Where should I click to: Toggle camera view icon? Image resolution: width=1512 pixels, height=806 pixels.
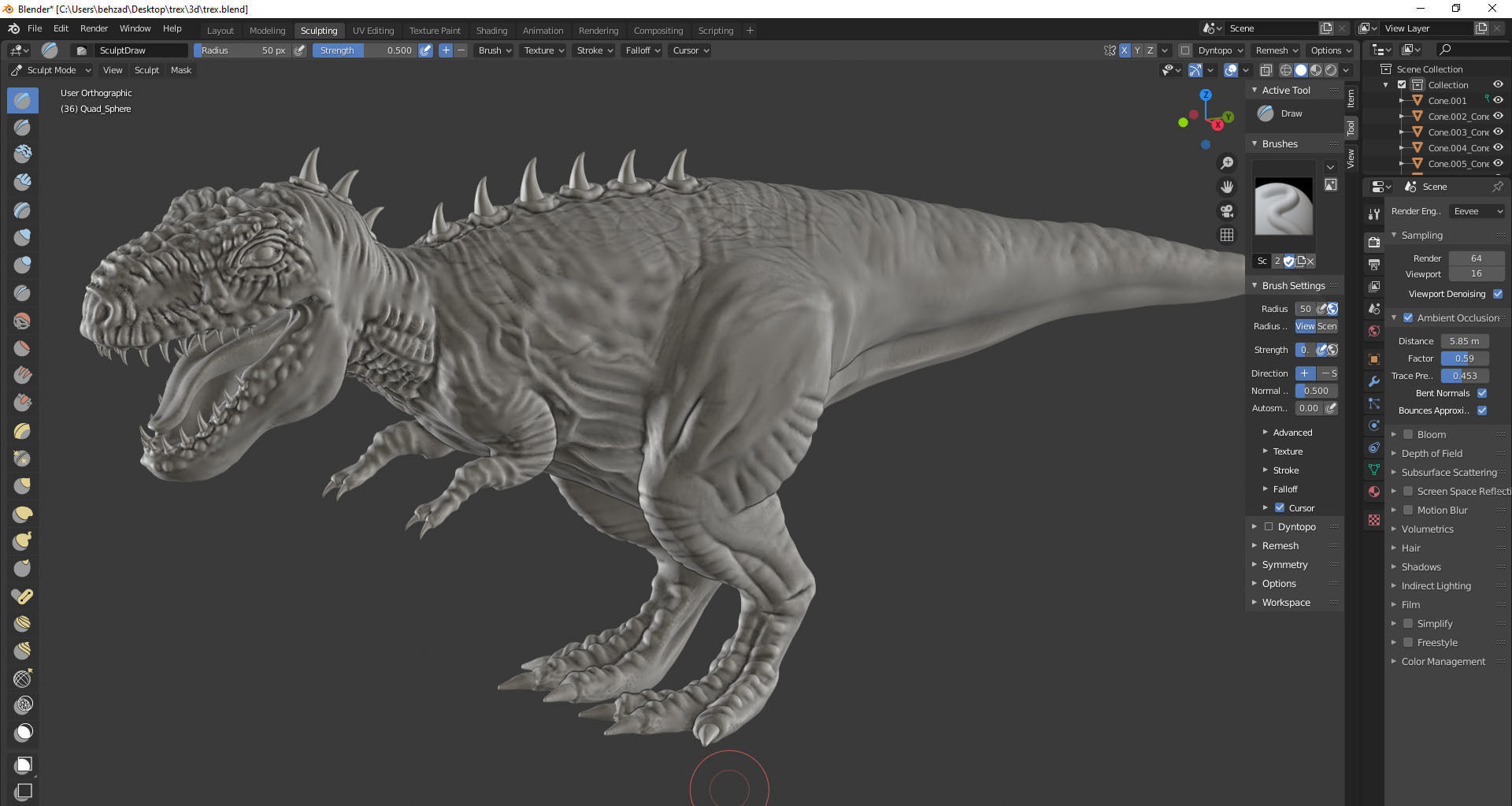pos(1227,211)
